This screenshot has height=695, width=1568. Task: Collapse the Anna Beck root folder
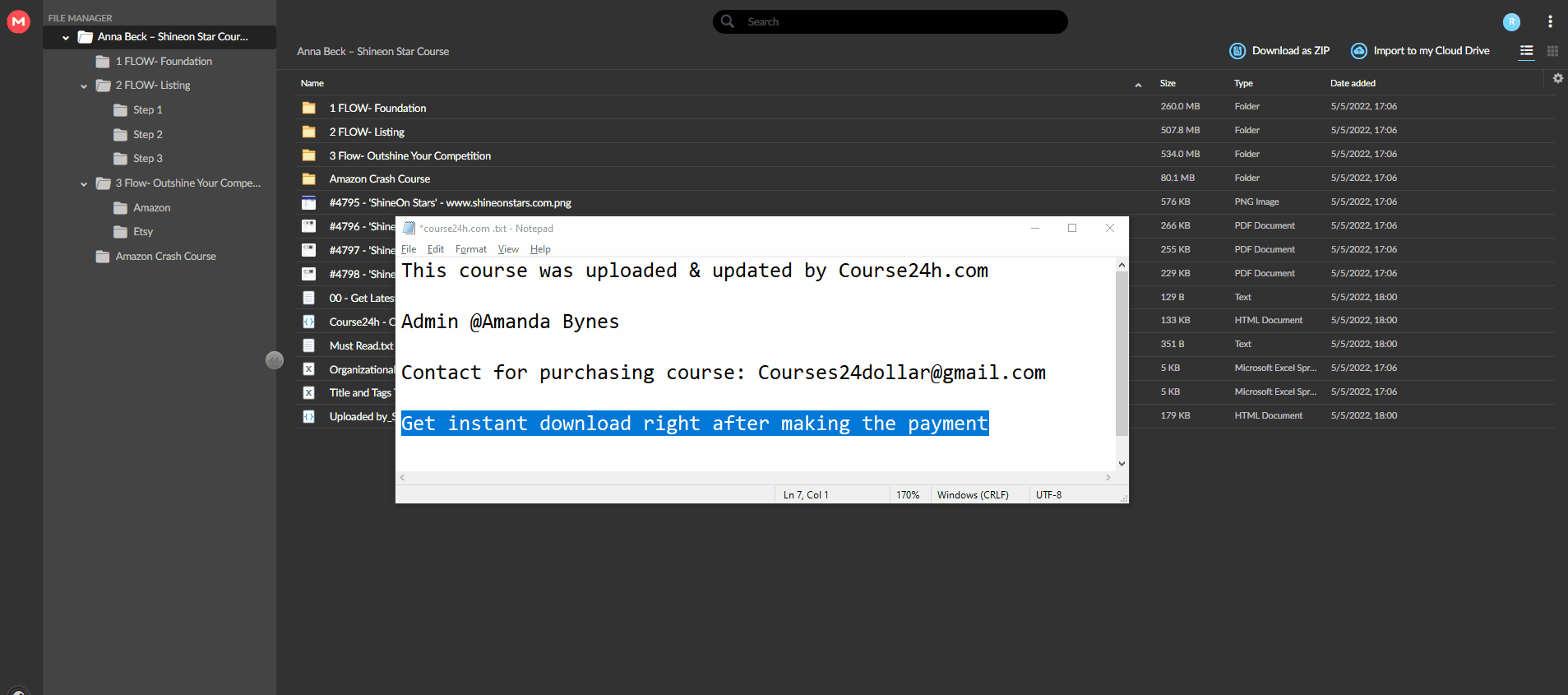(66, 38)
